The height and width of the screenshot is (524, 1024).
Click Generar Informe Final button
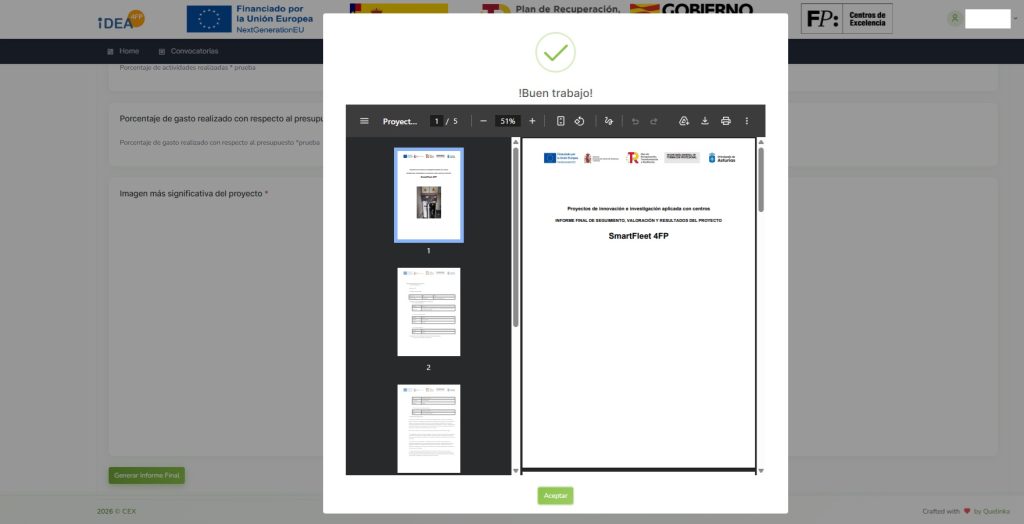(146, 476)
